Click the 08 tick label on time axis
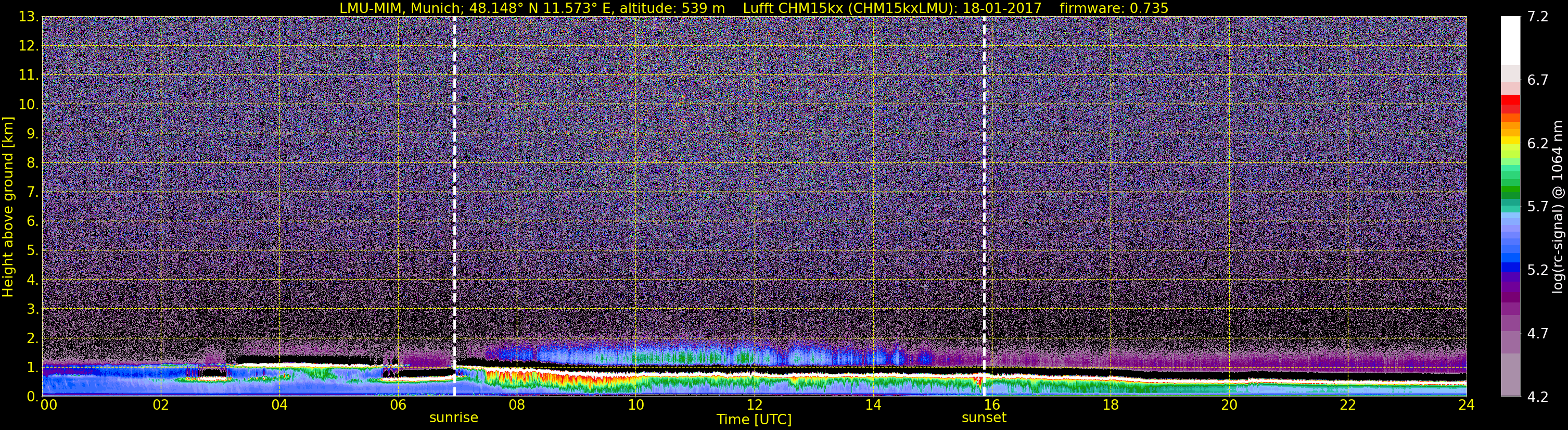 517,405
